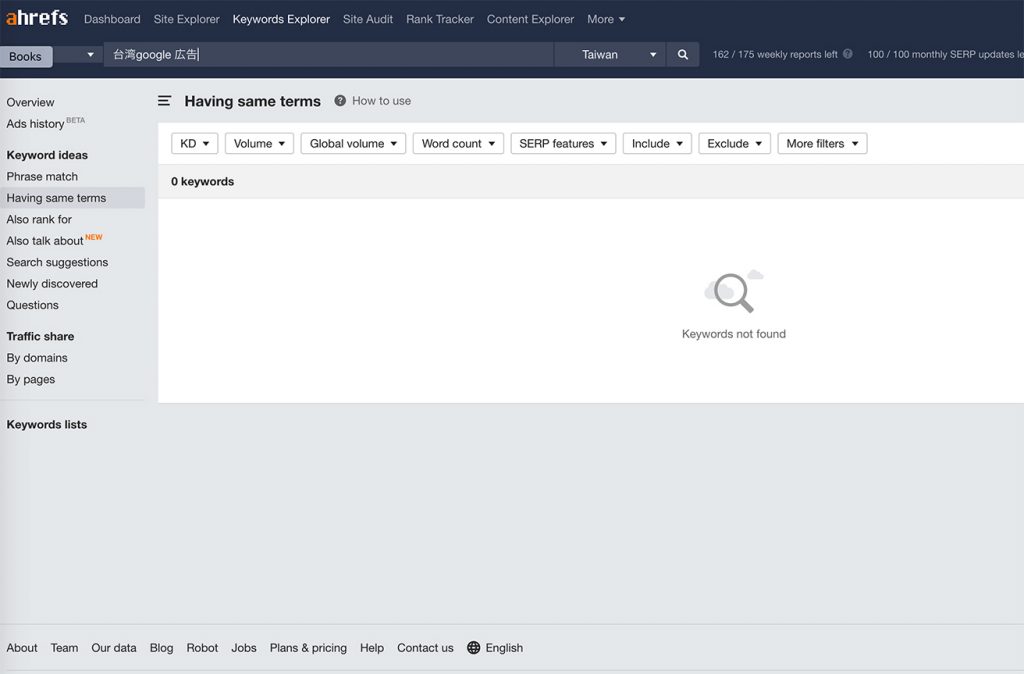1024x674 pixels.
Task: Click into the keyword search field
Action: point(328,55)
